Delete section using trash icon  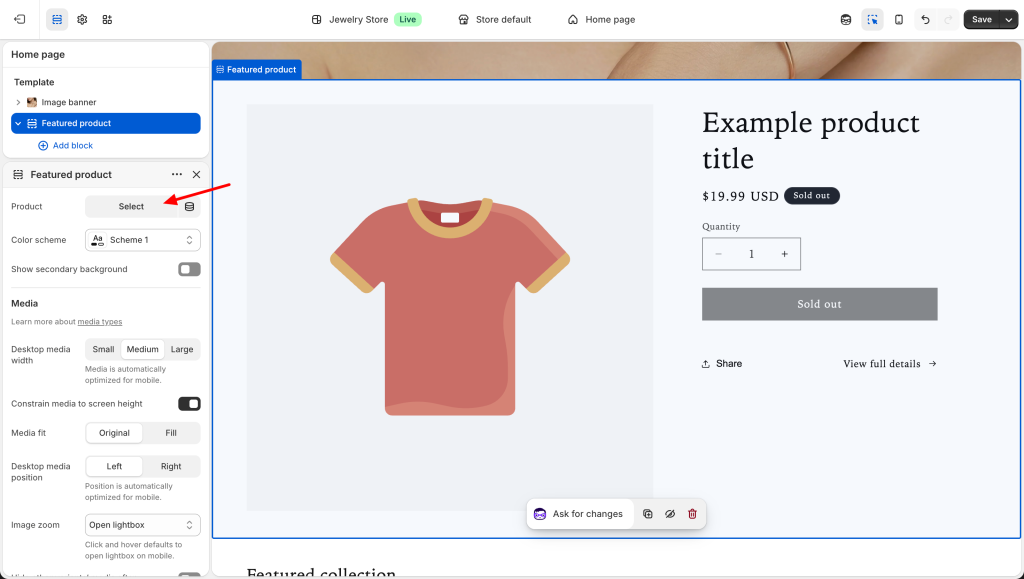click(692, 514)
